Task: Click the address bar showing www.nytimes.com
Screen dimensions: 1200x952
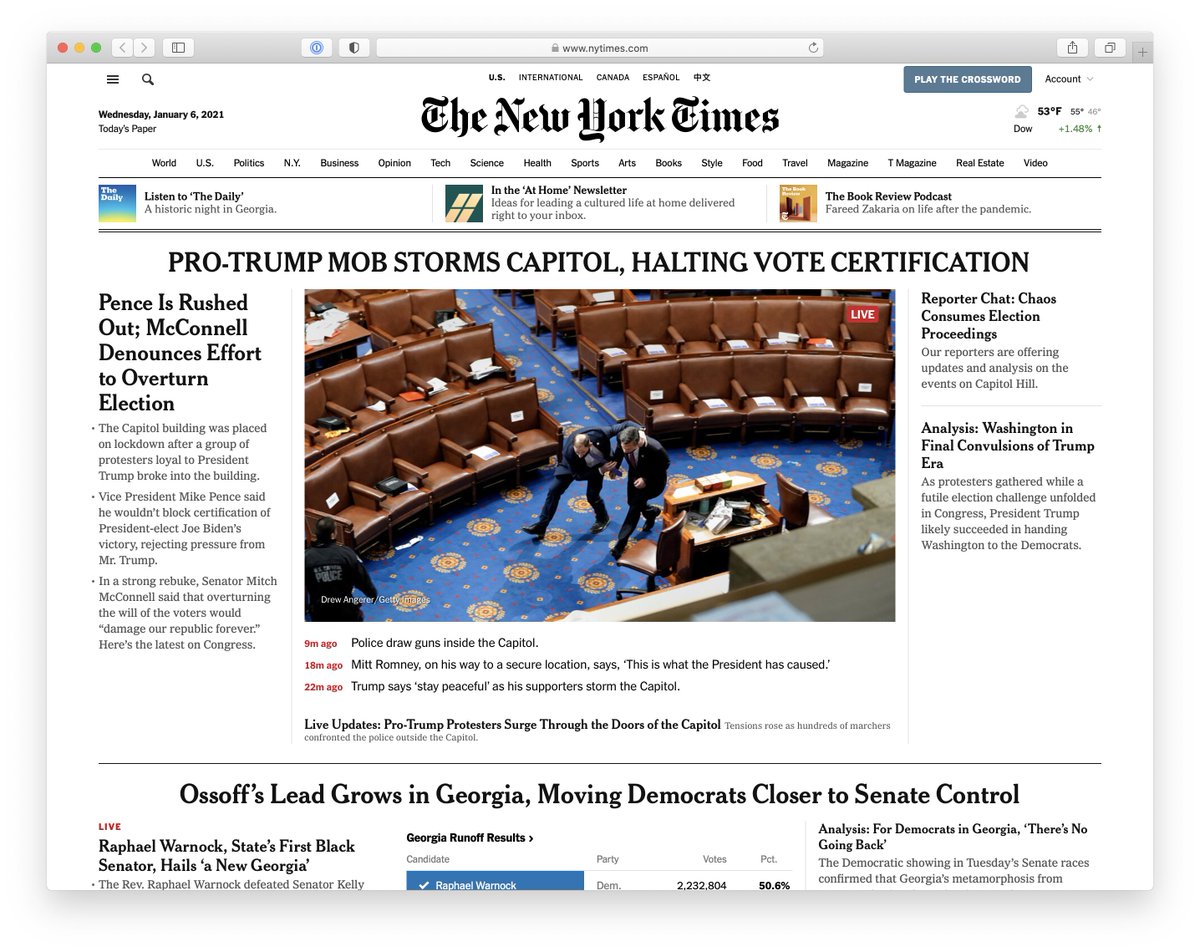Action: click(600, 47)
